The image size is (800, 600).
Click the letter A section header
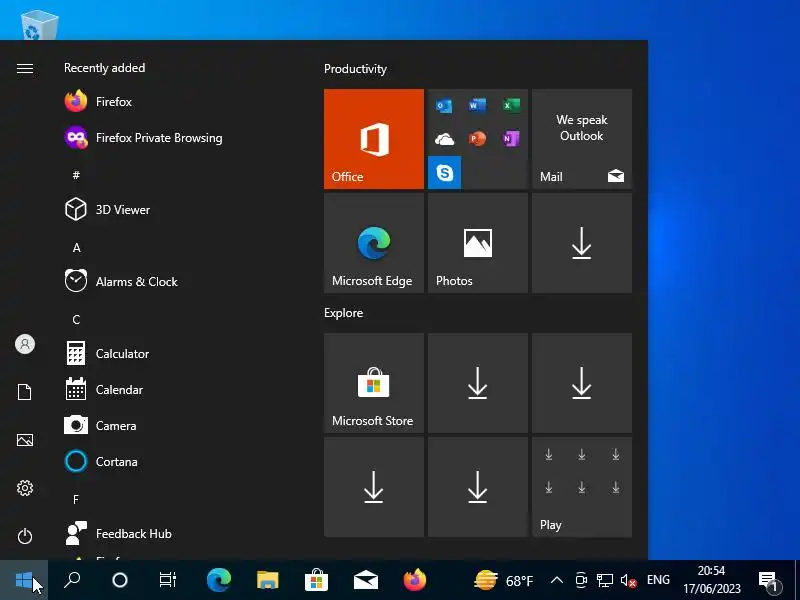tap(77, 248)
